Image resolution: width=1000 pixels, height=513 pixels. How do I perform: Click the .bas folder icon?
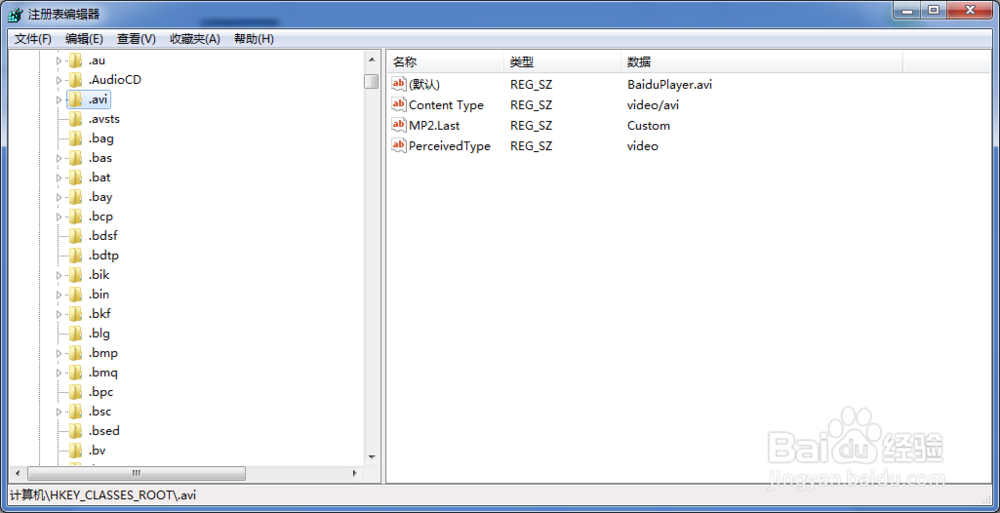(x=76, y=158)
